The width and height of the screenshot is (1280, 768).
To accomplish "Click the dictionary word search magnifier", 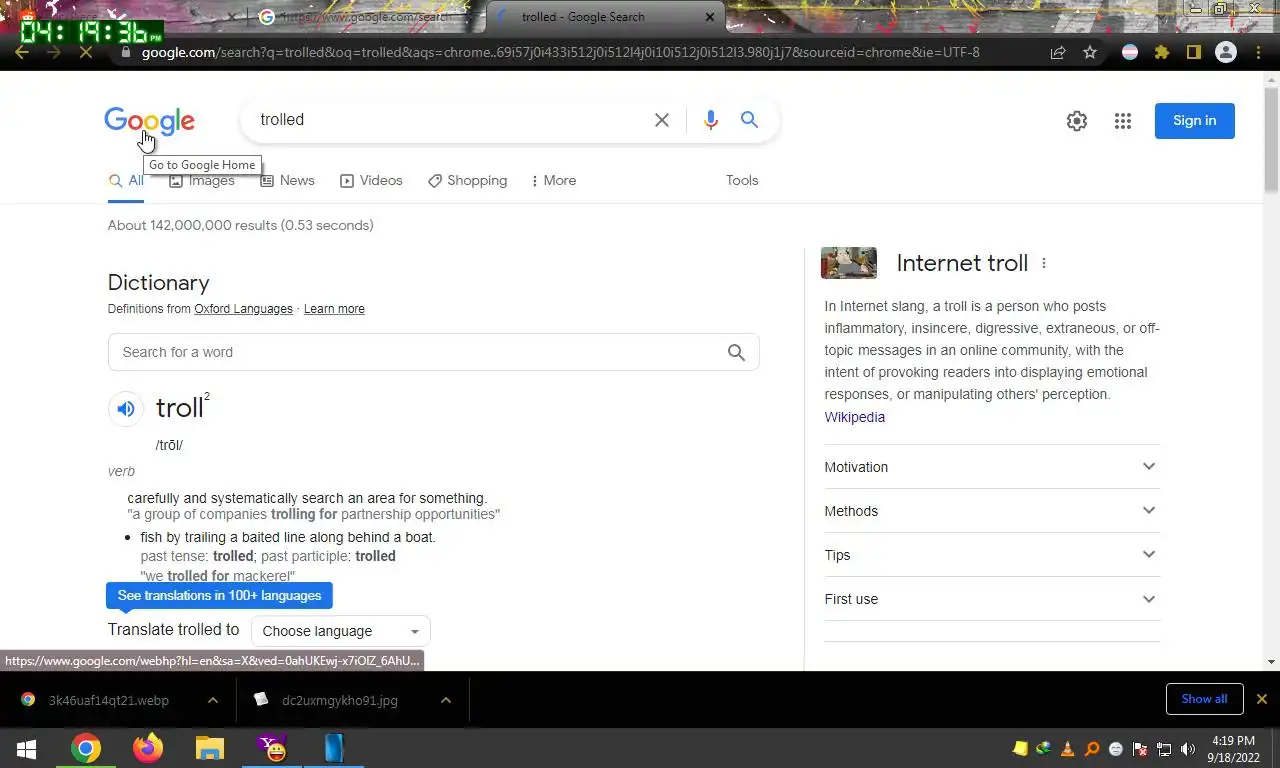I will 737,352.
